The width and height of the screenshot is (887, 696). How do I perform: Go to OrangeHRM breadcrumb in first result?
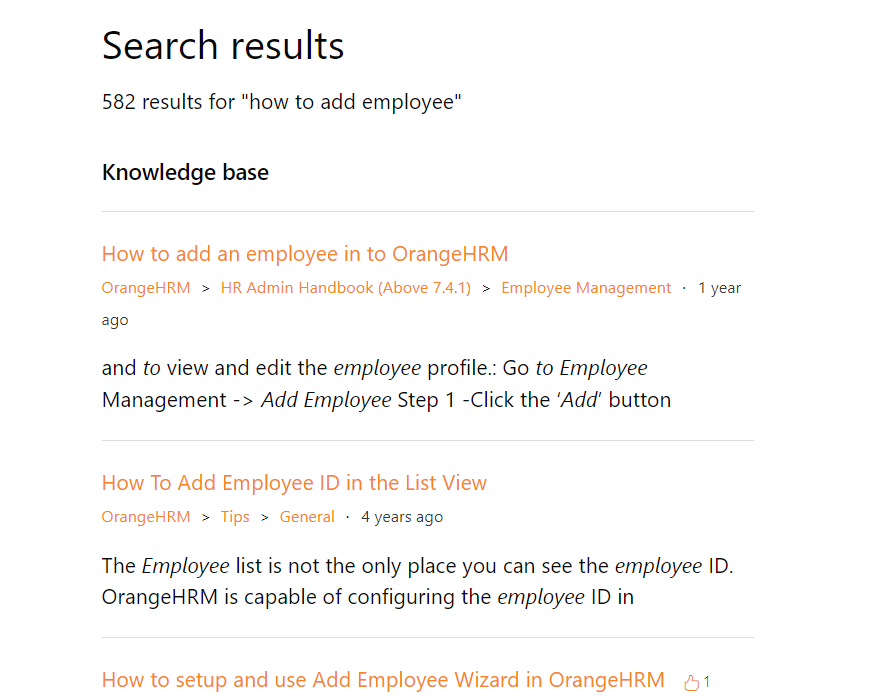(x=146, y=288)
